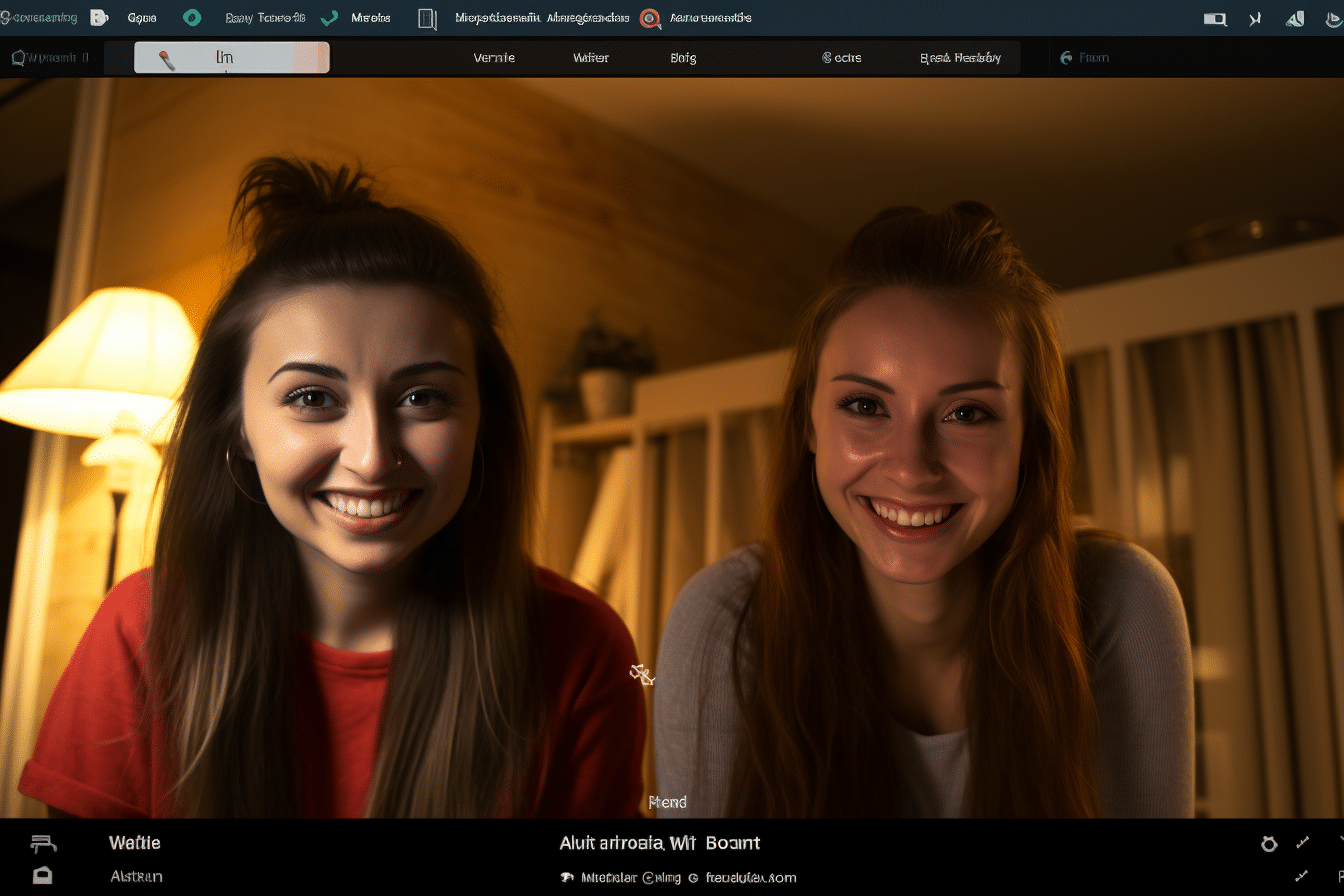Click the document page icon in top bar
This screenshot has width=1344, height=896.
coord(428,18)
